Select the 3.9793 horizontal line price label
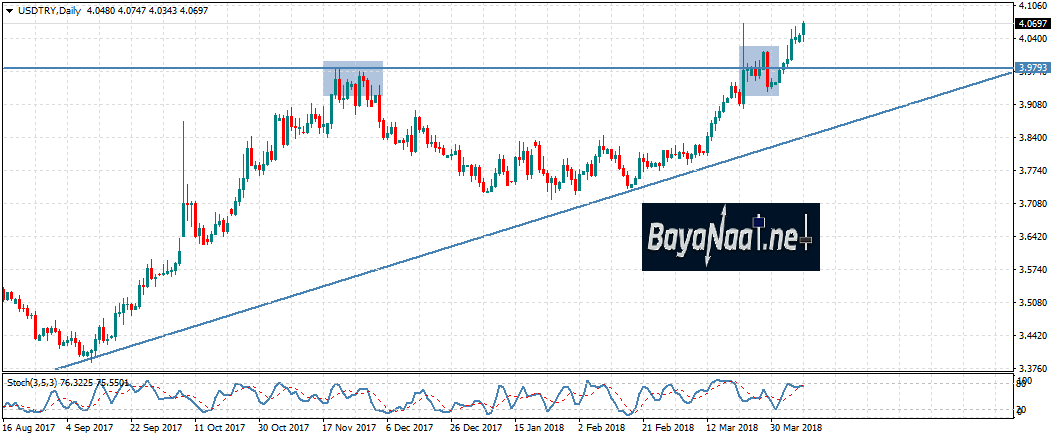 (1030, 68)
